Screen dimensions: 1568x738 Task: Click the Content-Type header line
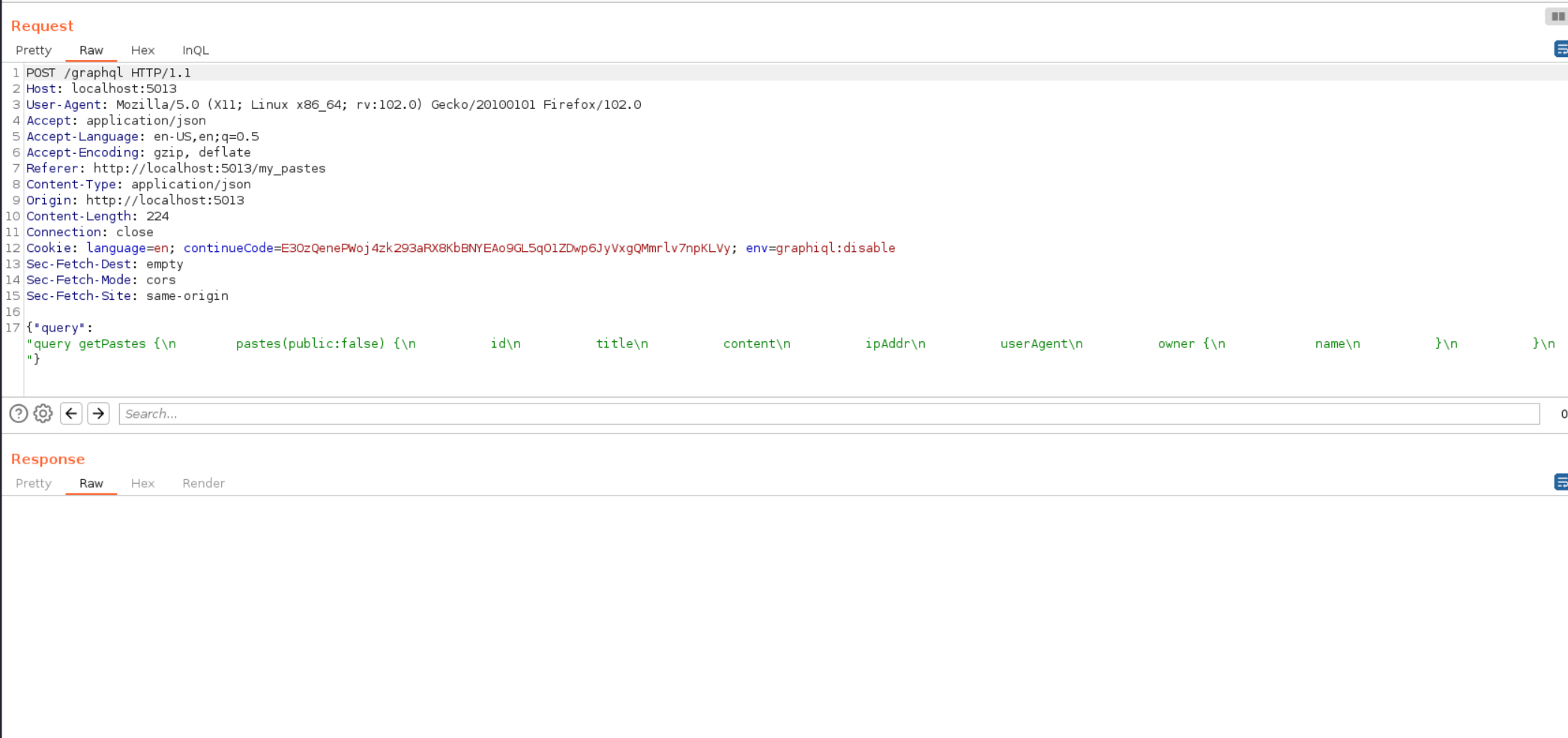(139, 184)
